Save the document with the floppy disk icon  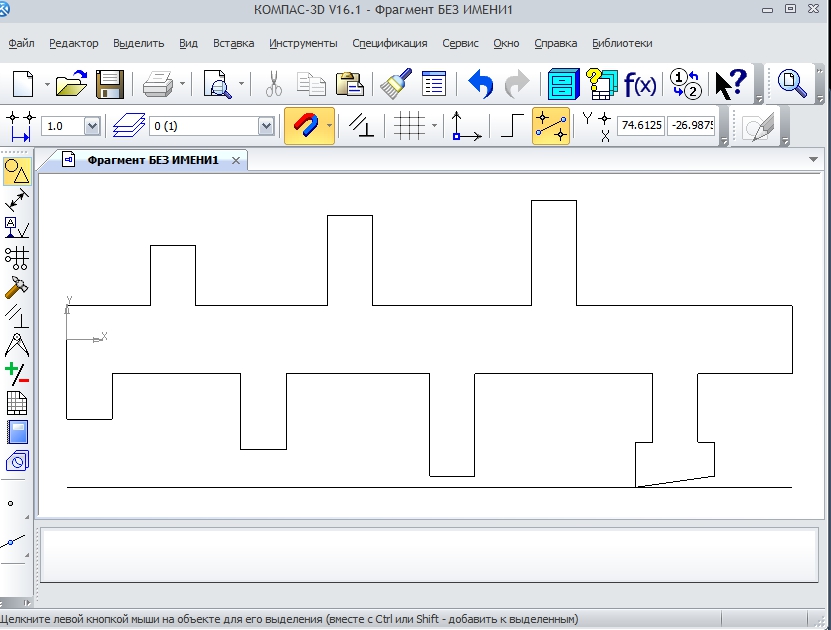(110, 84)
